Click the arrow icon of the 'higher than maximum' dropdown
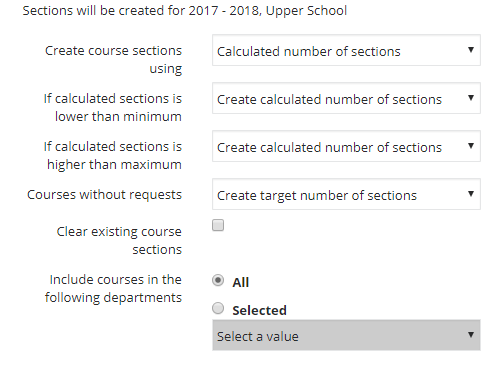This screenshot has width=497, height=367. [471, 146]
